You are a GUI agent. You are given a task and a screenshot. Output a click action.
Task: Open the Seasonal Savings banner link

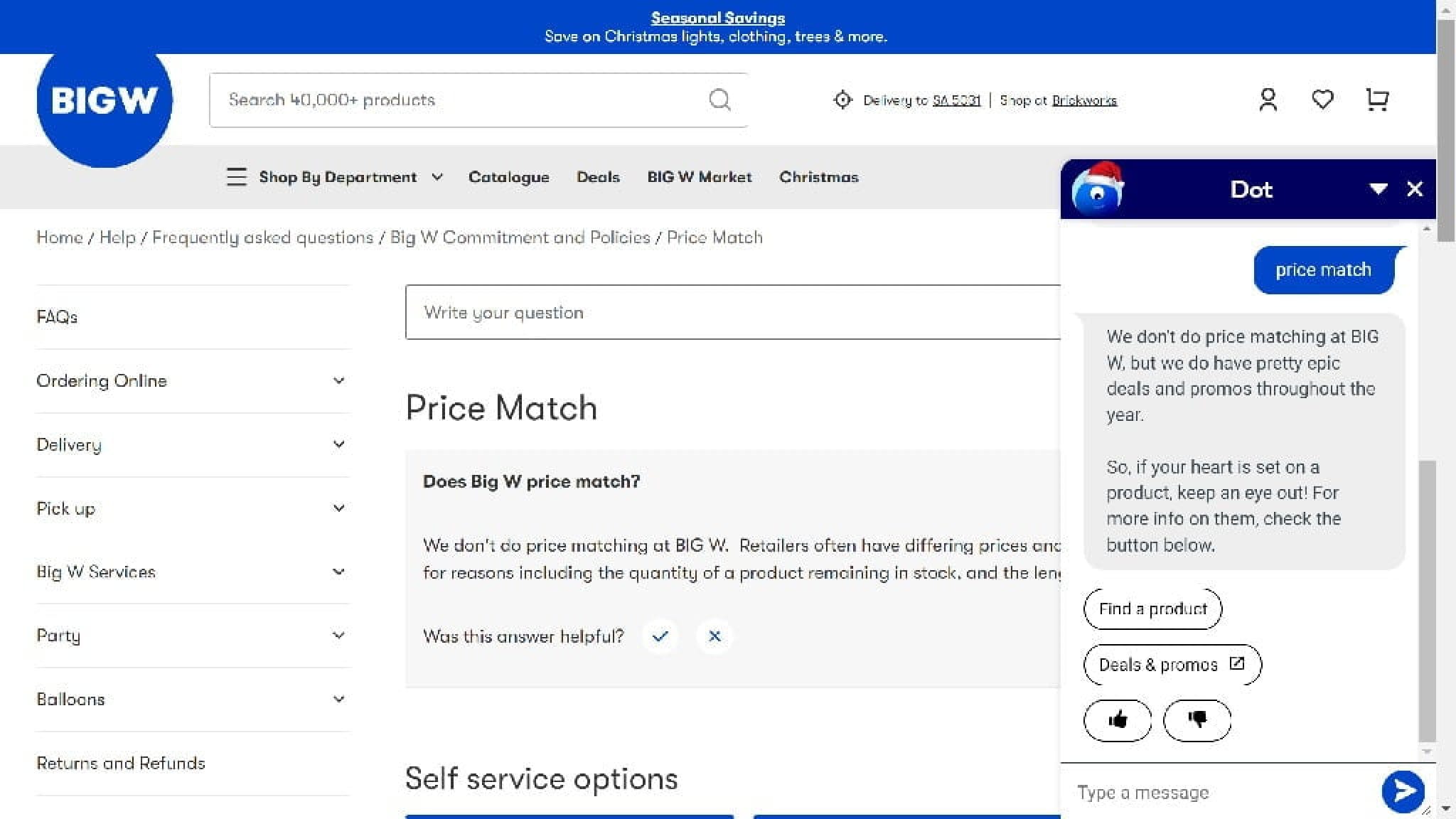click(x=717, y=17)
